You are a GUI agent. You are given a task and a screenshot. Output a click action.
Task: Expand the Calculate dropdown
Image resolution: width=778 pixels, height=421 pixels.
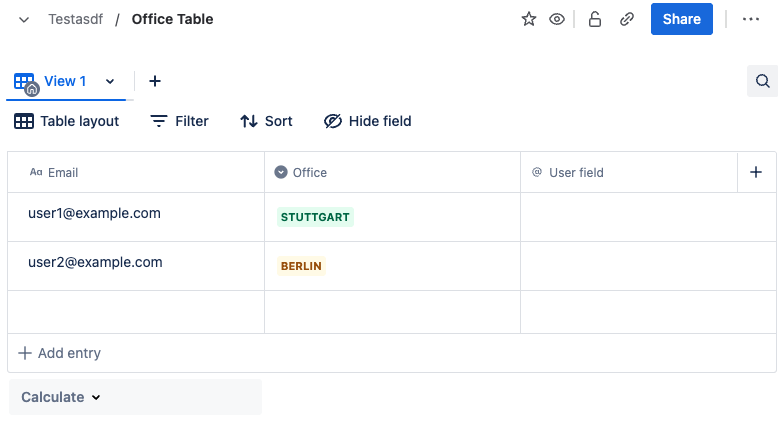[62, 397]
